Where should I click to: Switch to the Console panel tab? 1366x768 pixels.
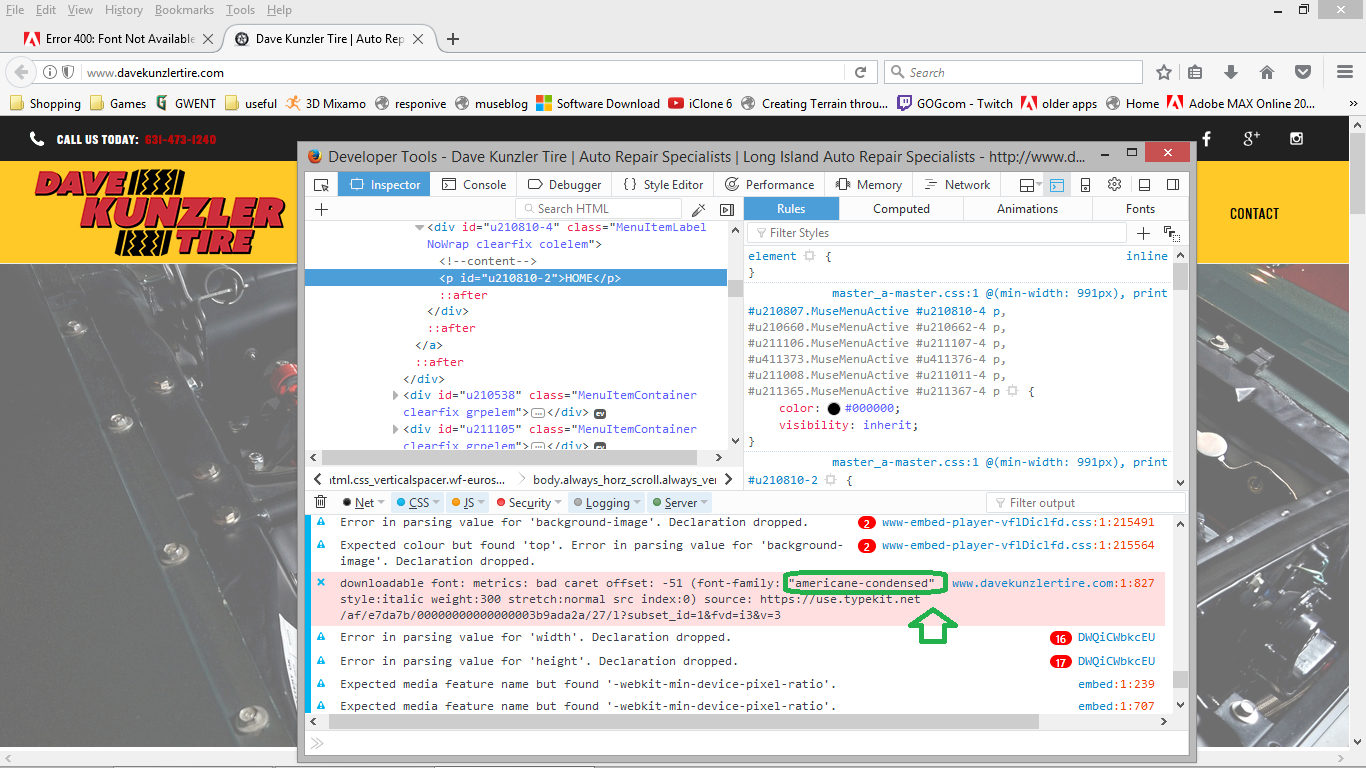point(474,185)
